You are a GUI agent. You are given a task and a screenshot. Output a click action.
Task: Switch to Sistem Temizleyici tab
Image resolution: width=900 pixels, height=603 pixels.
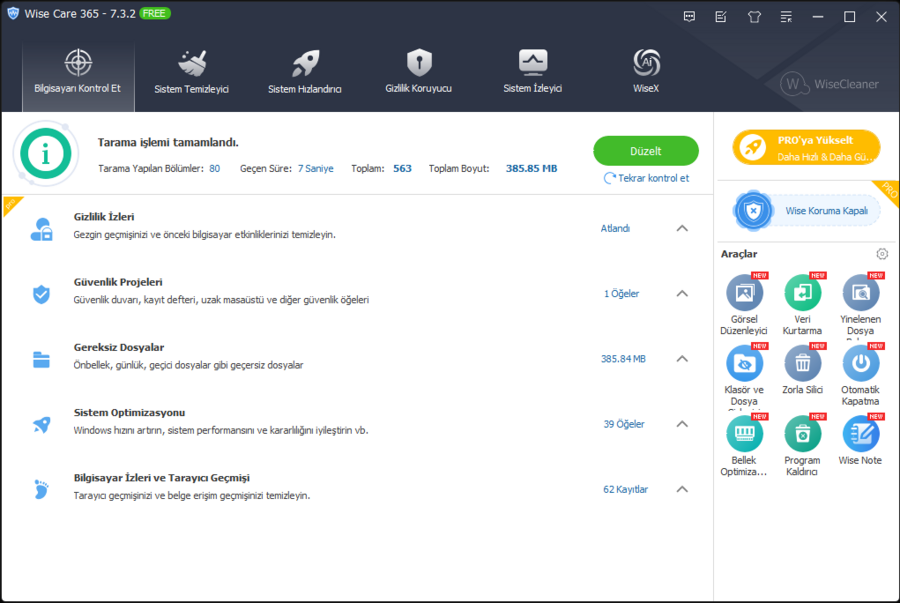192,73
